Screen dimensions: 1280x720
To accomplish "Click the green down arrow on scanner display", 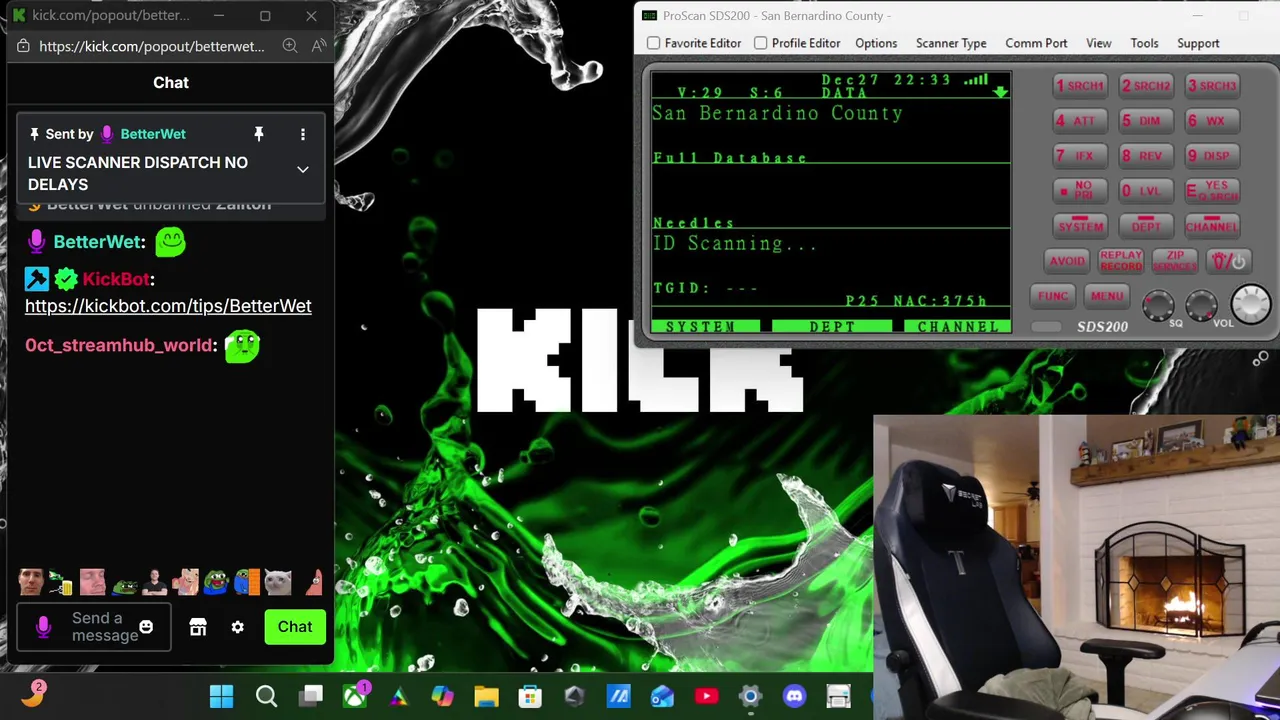I will [x=1000, y=93].
